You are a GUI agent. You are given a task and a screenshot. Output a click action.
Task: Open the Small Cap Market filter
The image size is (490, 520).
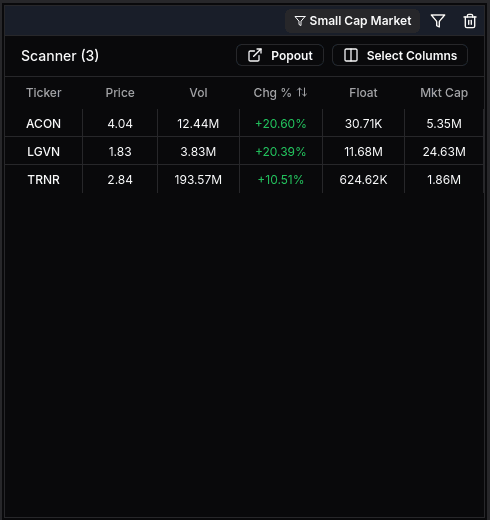pyautogui.click(x=352, y=21)
